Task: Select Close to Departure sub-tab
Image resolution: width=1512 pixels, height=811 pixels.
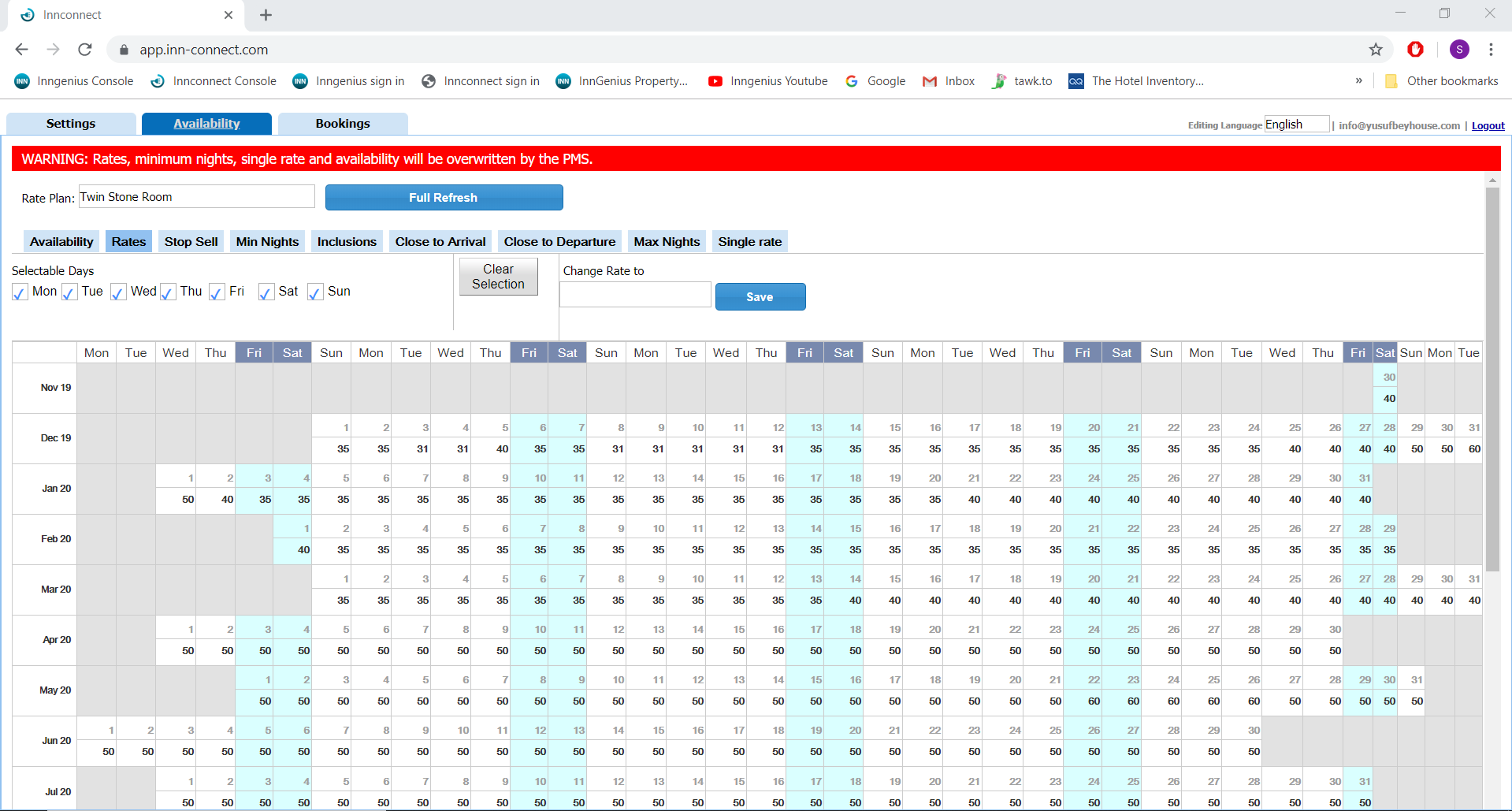Action: point(559,242)
